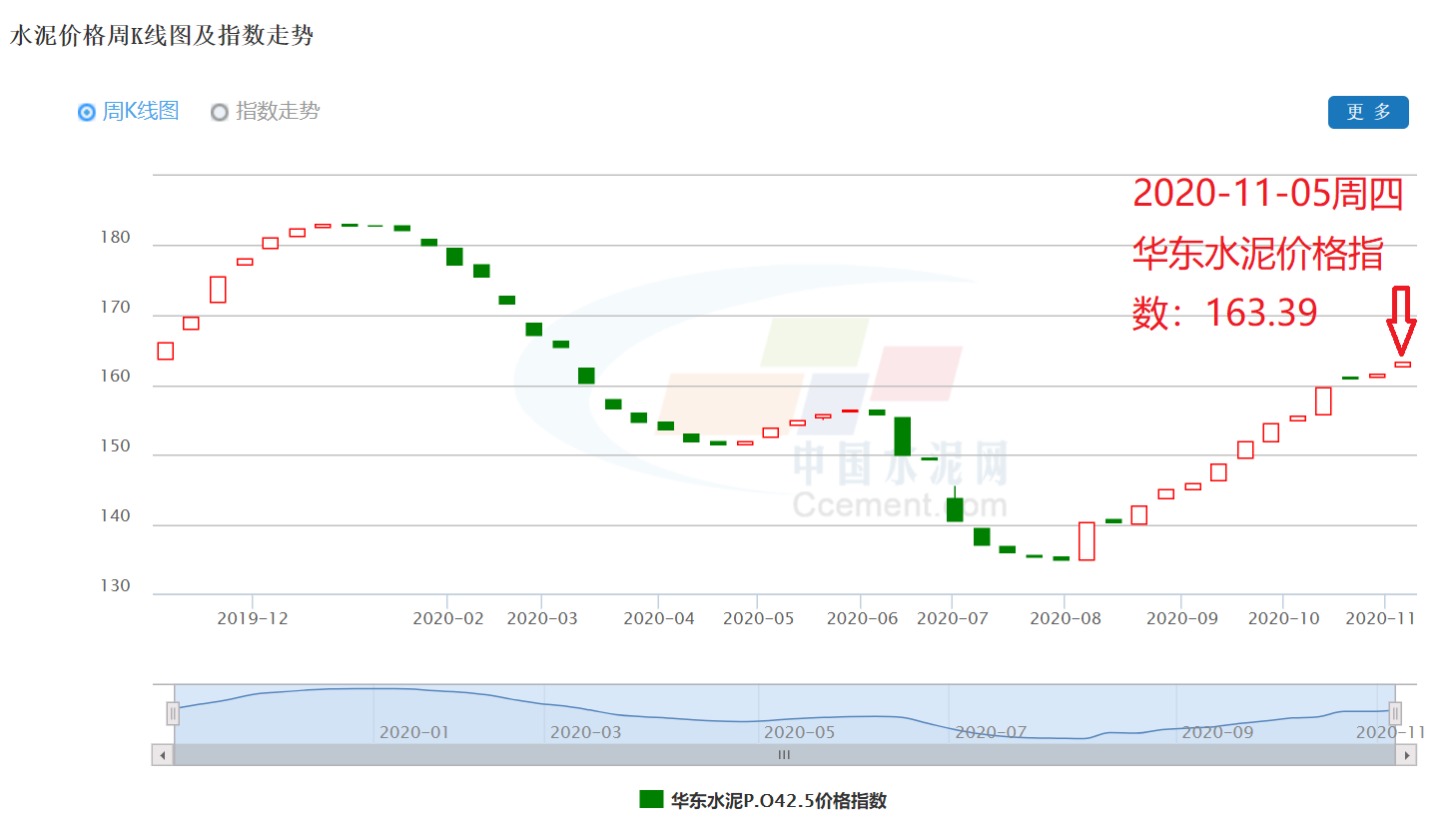This screenshot has height=829, width=1456.
Task: Grab the left range handle of the data zoom
Action: 173,713
